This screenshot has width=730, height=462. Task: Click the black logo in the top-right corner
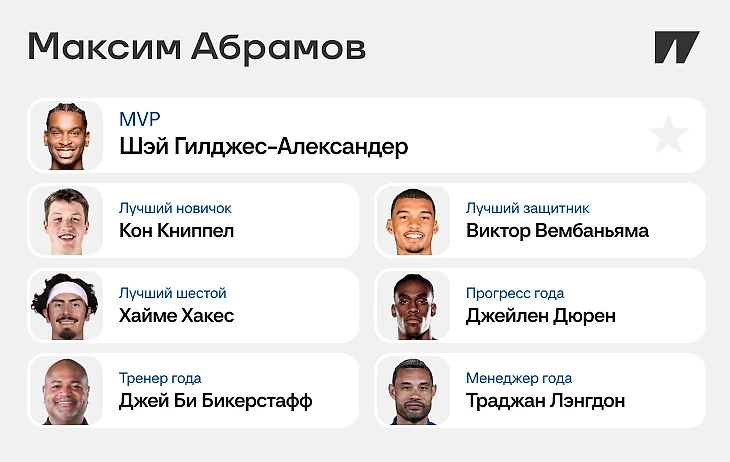point(677,47)
